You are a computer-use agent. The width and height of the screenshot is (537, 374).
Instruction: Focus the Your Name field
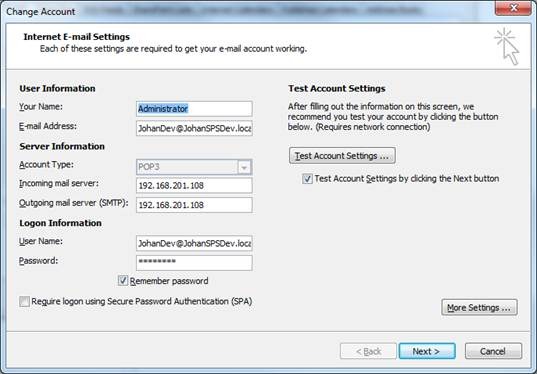[x=194, y=109]
